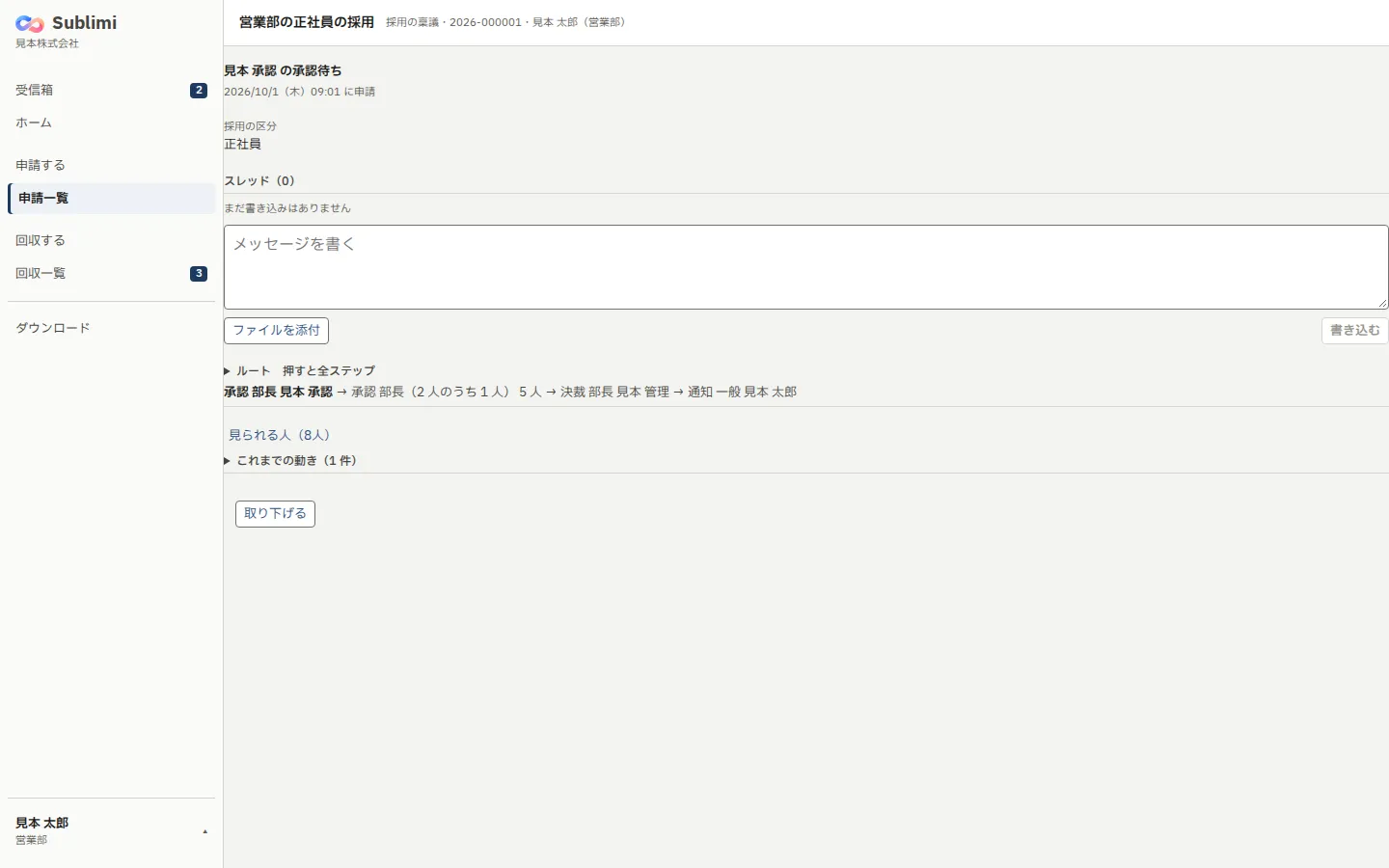This screenshot has width=1389, height=868.
Task: Open the 見られる人（8人）link
Action: [279, 435]
